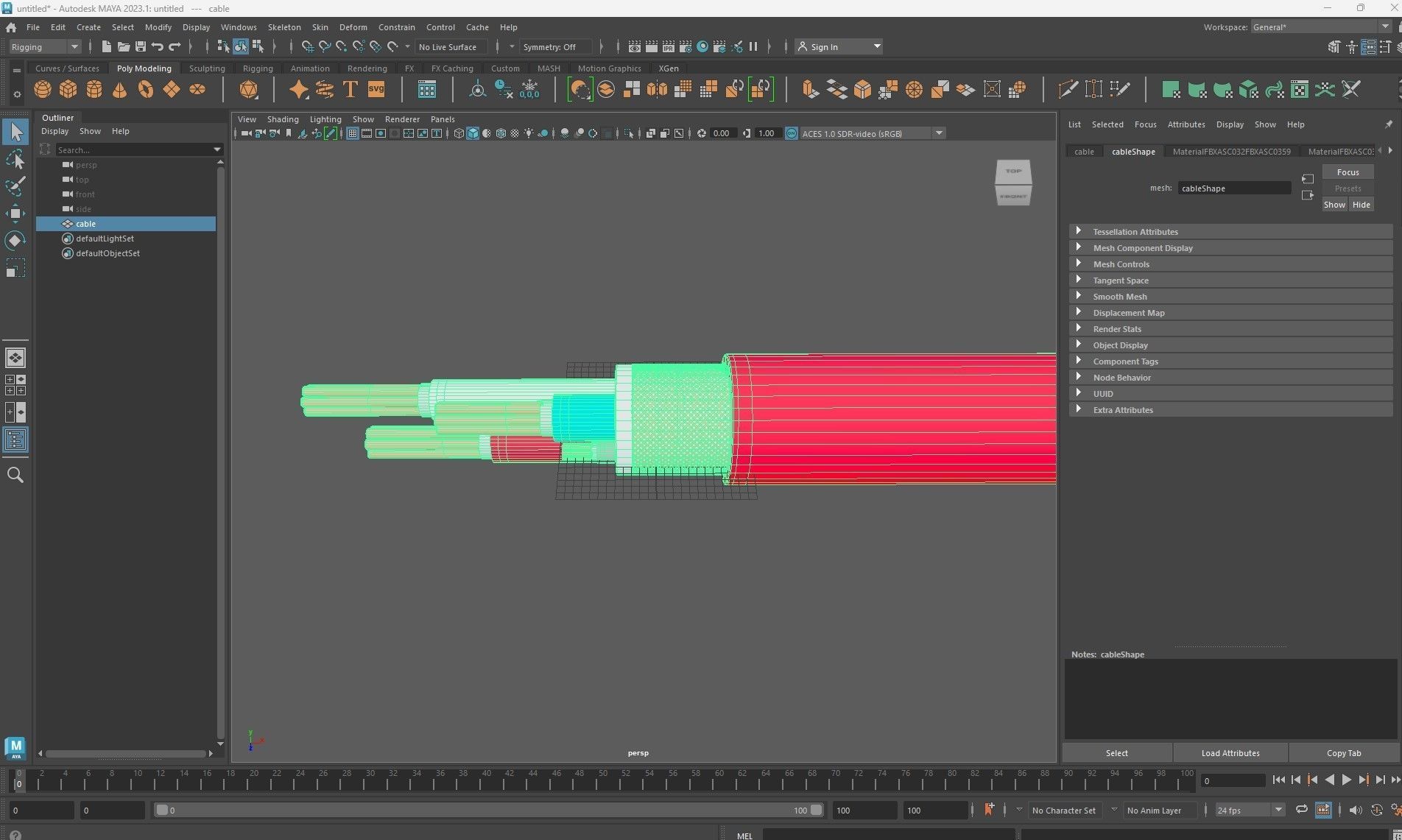
Task: Click the Focus button in Attribute Editor
Action: click(1348, 172)
